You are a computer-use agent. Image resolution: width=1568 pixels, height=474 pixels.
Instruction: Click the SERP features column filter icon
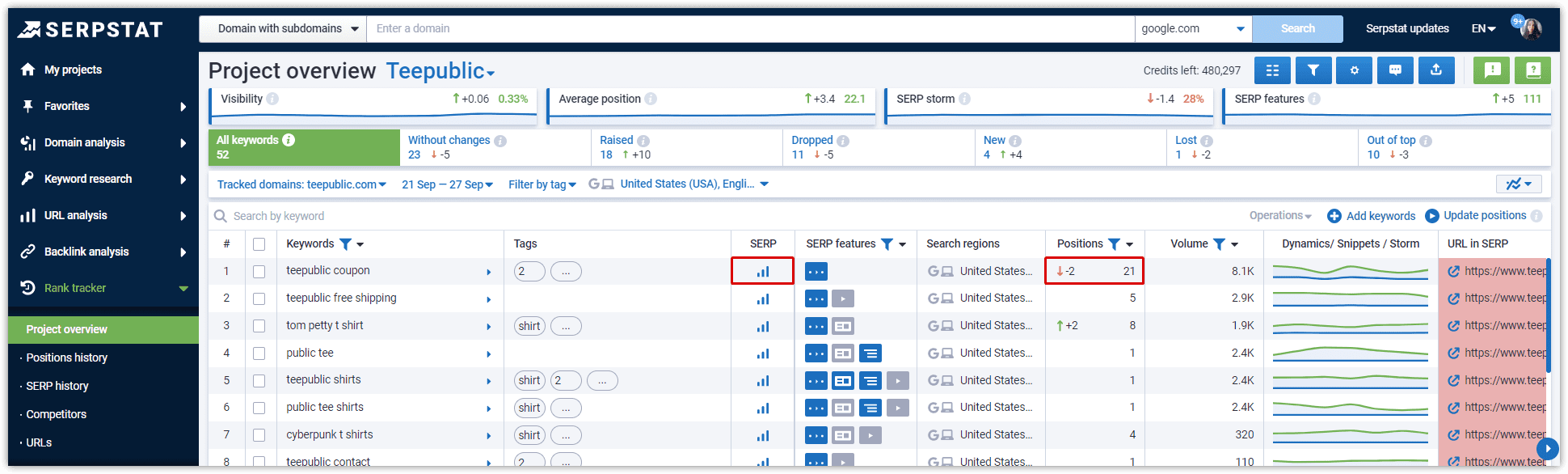887,244
